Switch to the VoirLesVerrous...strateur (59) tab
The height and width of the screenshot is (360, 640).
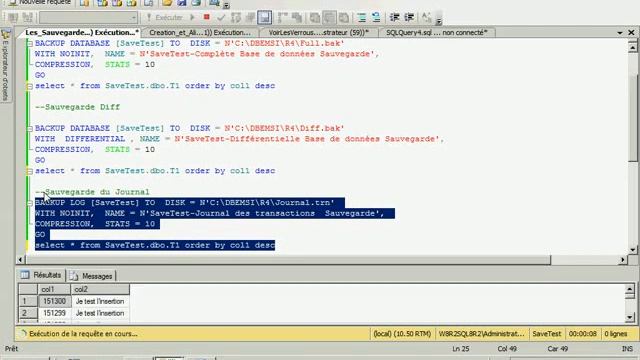click(318, 32)
